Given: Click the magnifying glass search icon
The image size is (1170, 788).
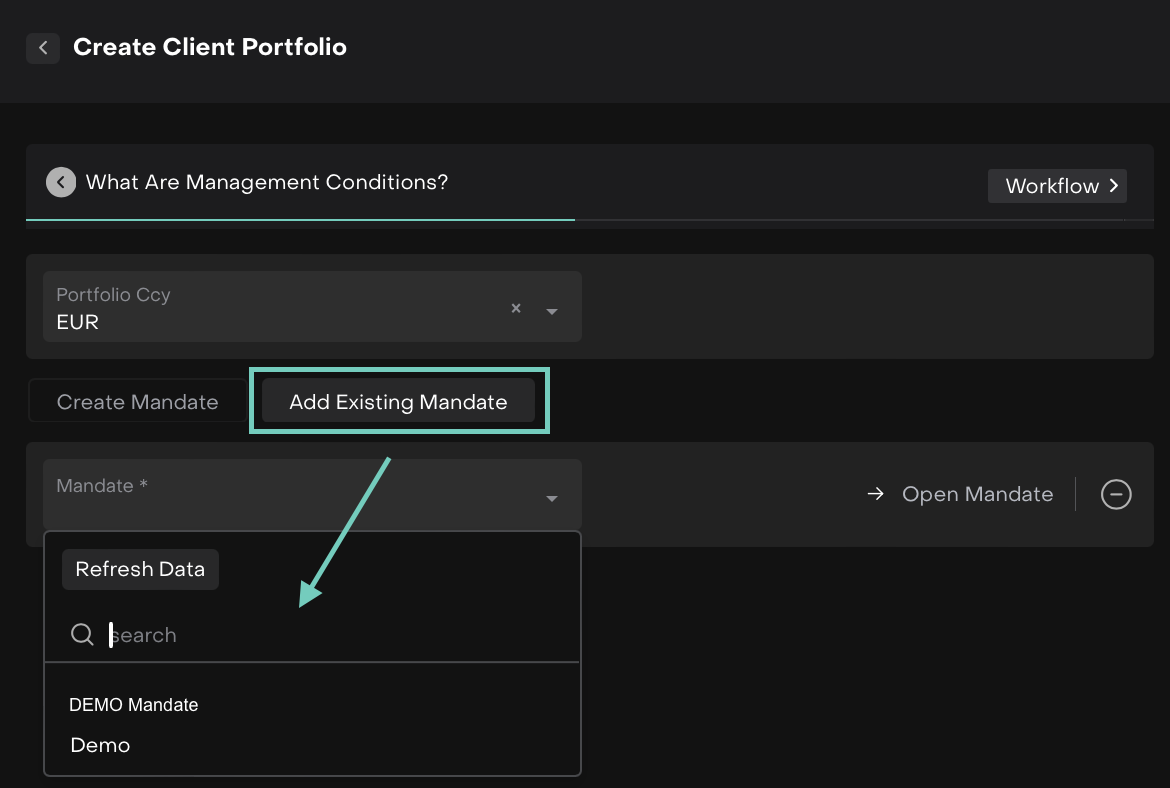Looking at the screenshot, I should pyautogui.click(x=82, y=635).
